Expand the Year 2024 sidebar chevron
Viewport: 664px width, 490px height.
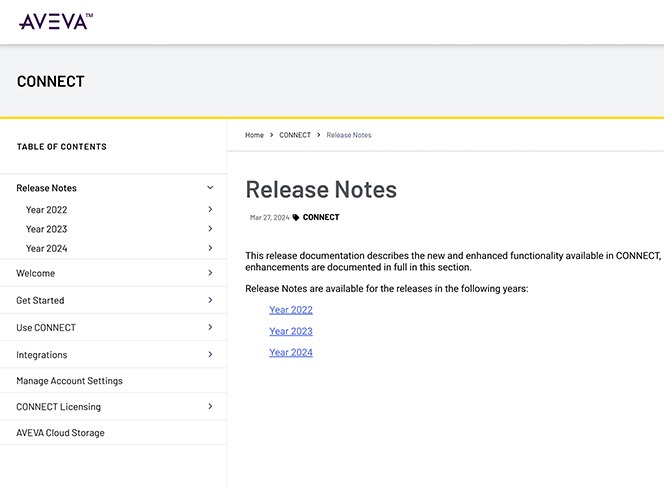(210, 248)
